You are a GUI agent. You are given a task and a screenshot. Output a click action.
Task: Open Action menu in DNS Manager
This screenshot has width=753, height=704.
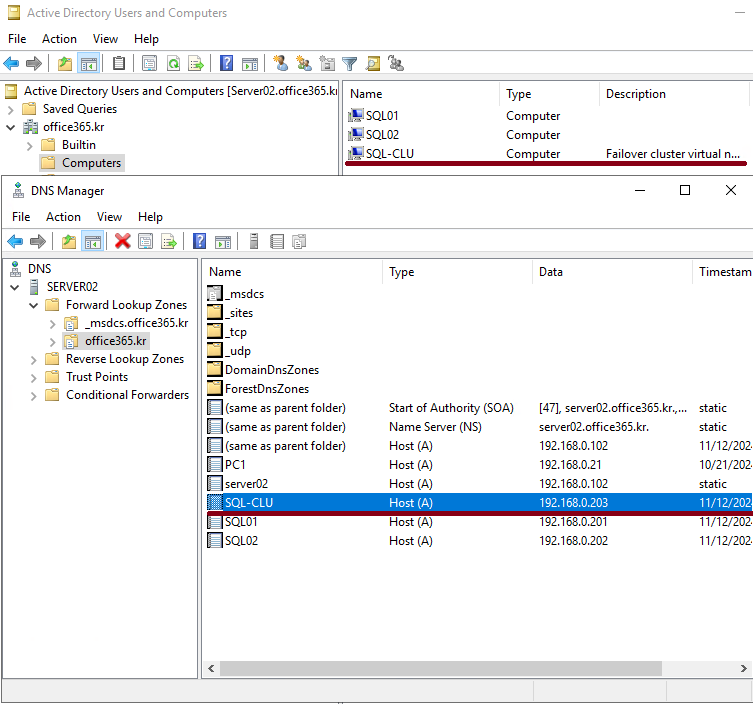pyautogui.click(x=63, y=217)
